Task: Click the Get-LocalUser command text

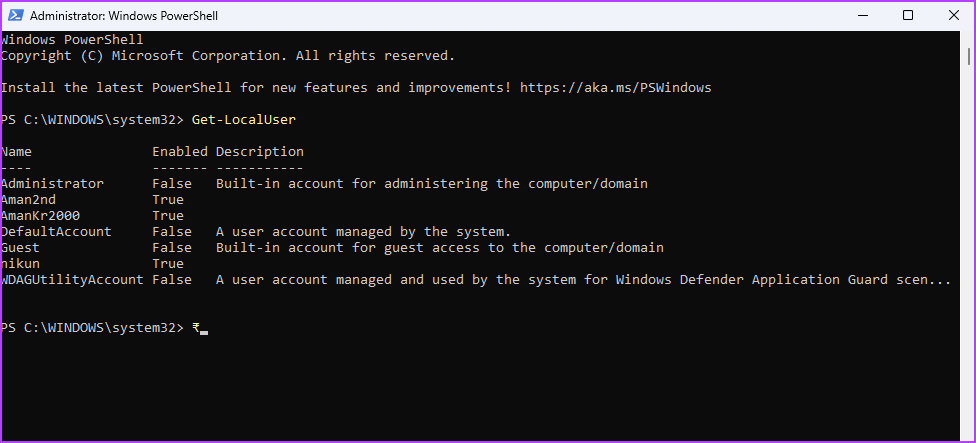Action: [x=243, y=120]
